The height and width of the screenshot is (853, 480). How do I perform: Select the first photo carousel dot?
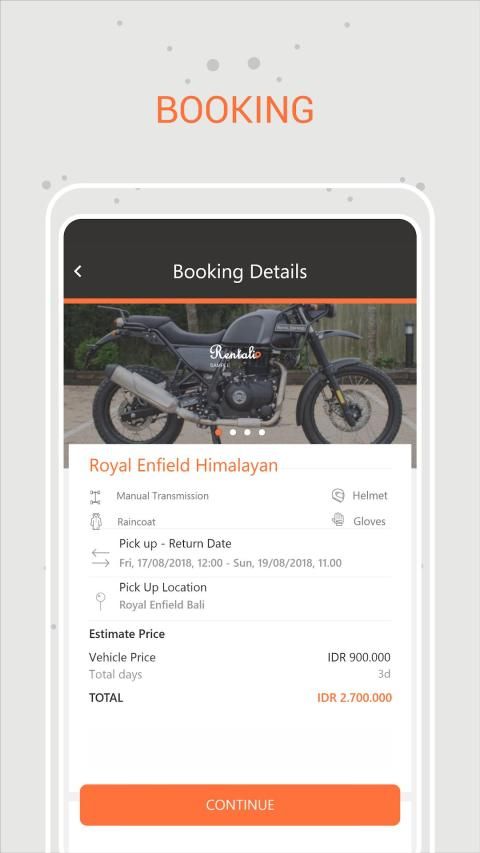(x=218, y=432)
